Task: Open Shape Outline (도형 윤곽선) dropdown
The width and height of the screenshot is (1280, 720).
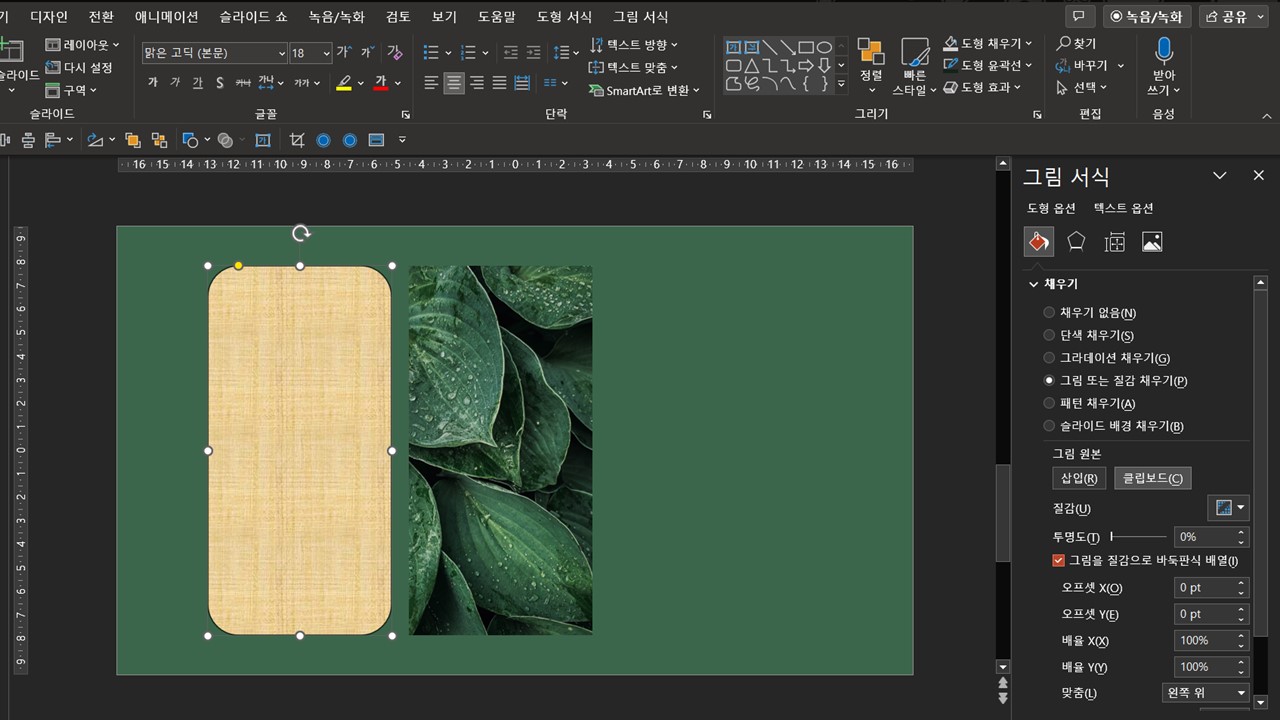Action: click(989, 66)
